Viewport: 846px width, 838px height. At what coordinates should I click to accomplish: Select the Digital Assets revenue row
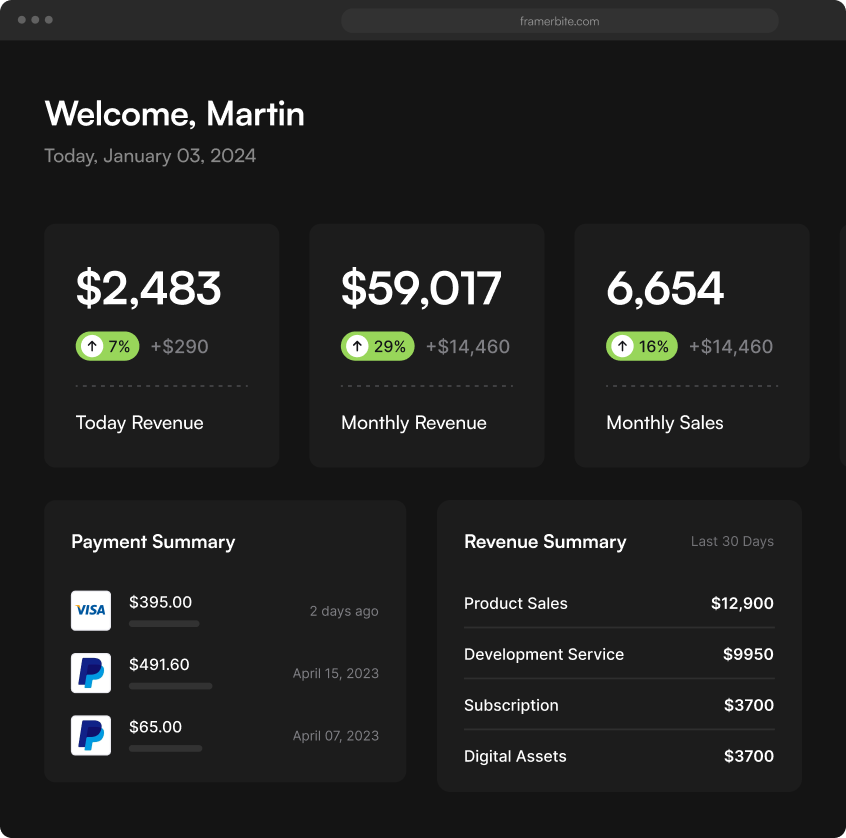tap(619, 756)
